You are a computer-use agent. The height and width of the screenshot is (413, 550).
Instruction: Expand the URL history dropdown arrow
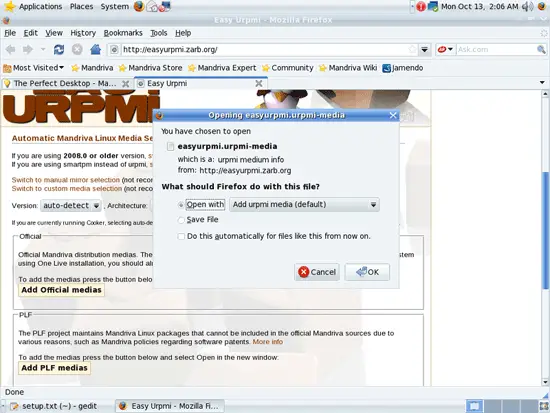pyautogui.click(x=424, y=49)
